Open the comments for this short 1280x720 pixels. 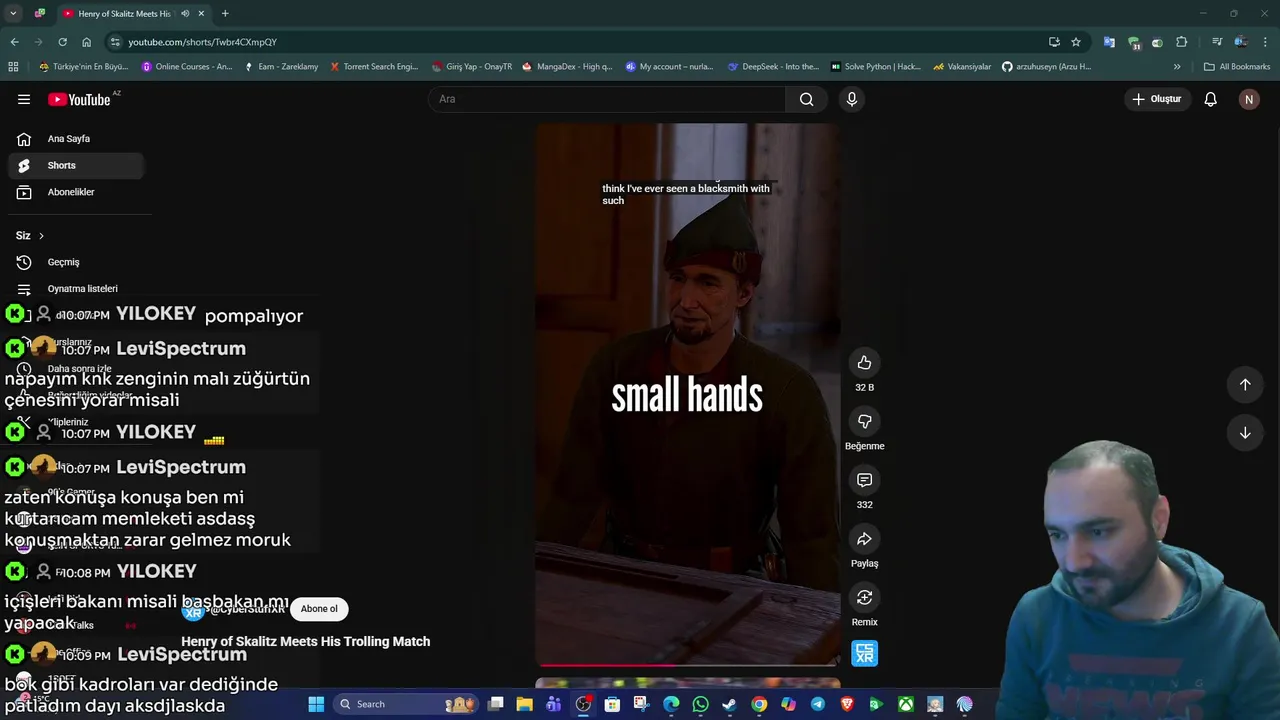(865, 480)
